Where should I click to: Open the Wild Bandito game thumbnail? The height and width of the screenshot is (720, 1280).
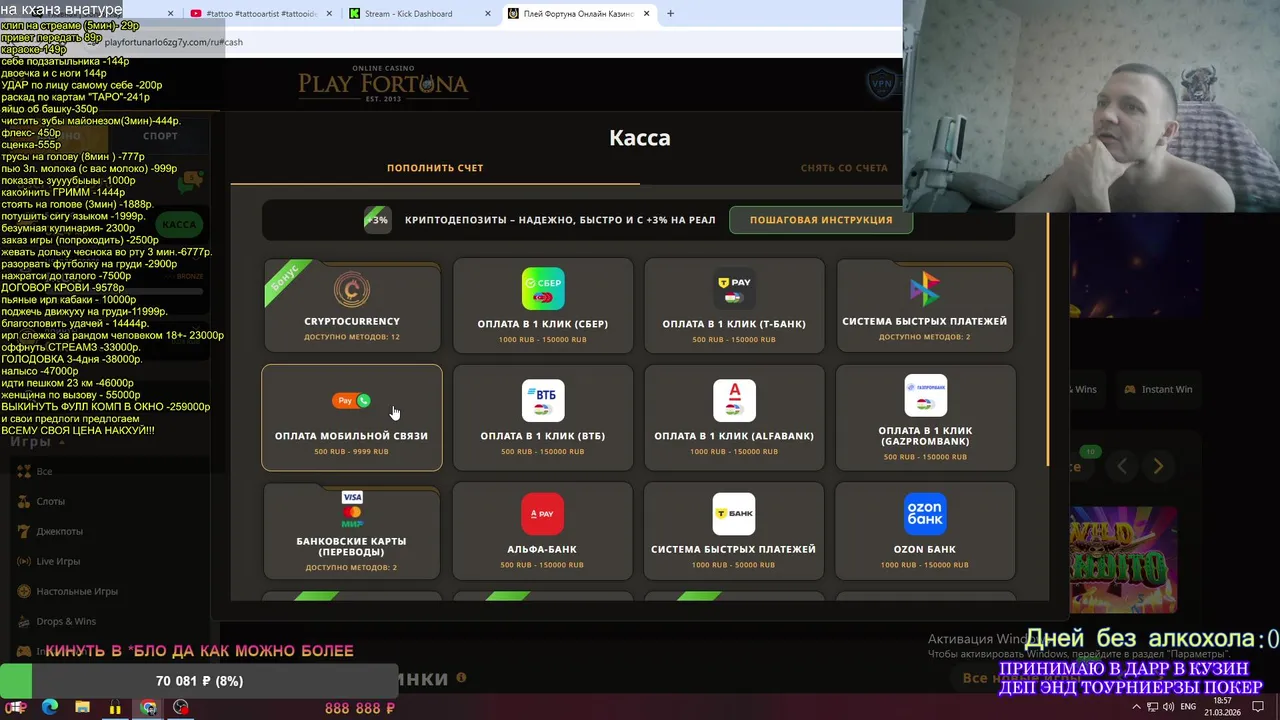pos(1123,560)
